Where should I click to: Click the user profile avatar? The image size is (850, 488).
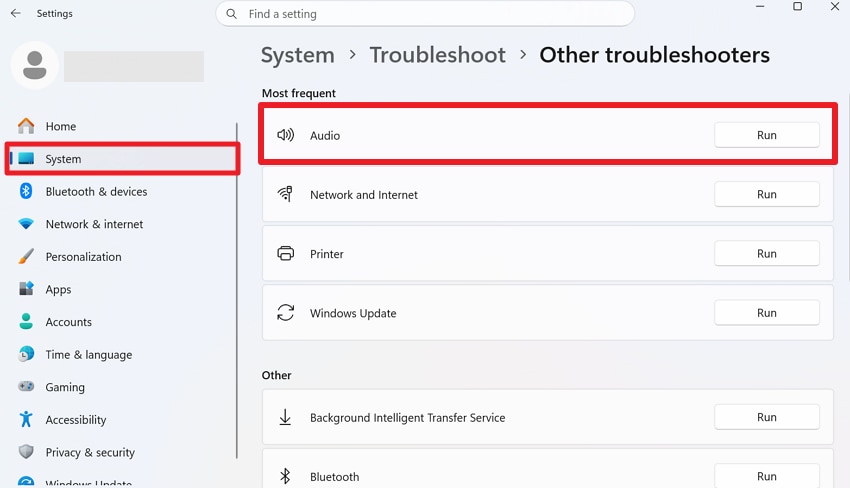(35, 66)
